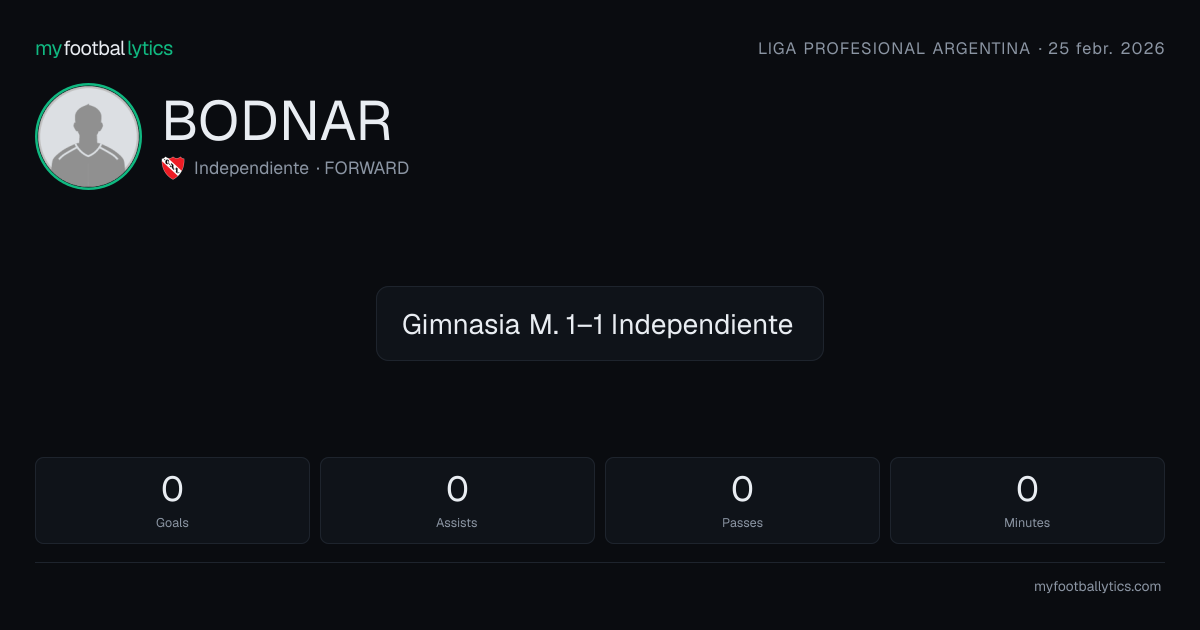The height and width of the screenshot is (630, 1200).
Task: Visit the myfootballytics.com footer link
Action: 1097,587
